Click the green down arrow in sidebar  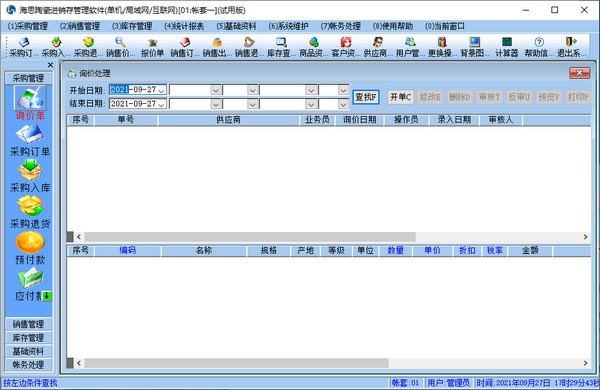pos(47,296)
